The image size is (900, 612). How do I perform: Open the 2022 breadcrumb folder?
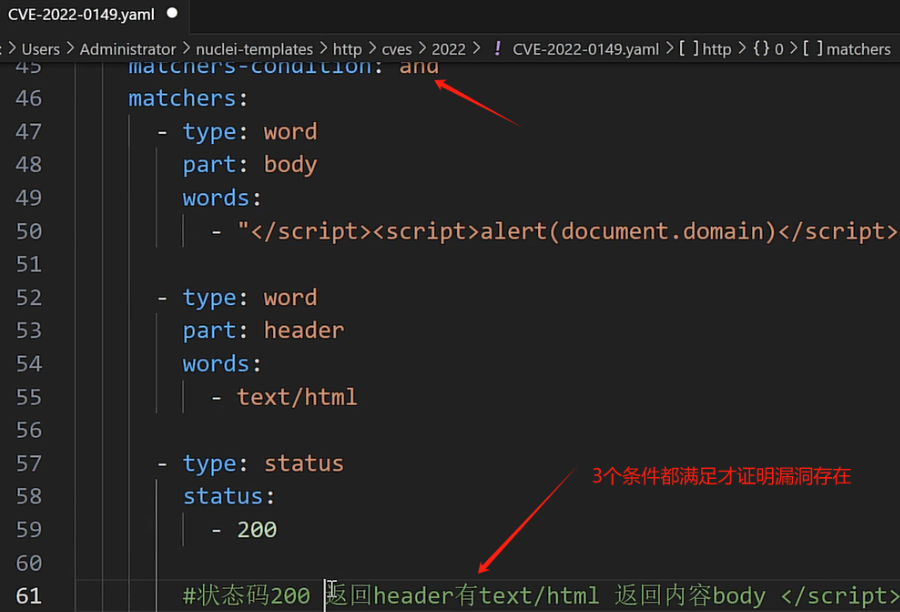coord(448,49)
